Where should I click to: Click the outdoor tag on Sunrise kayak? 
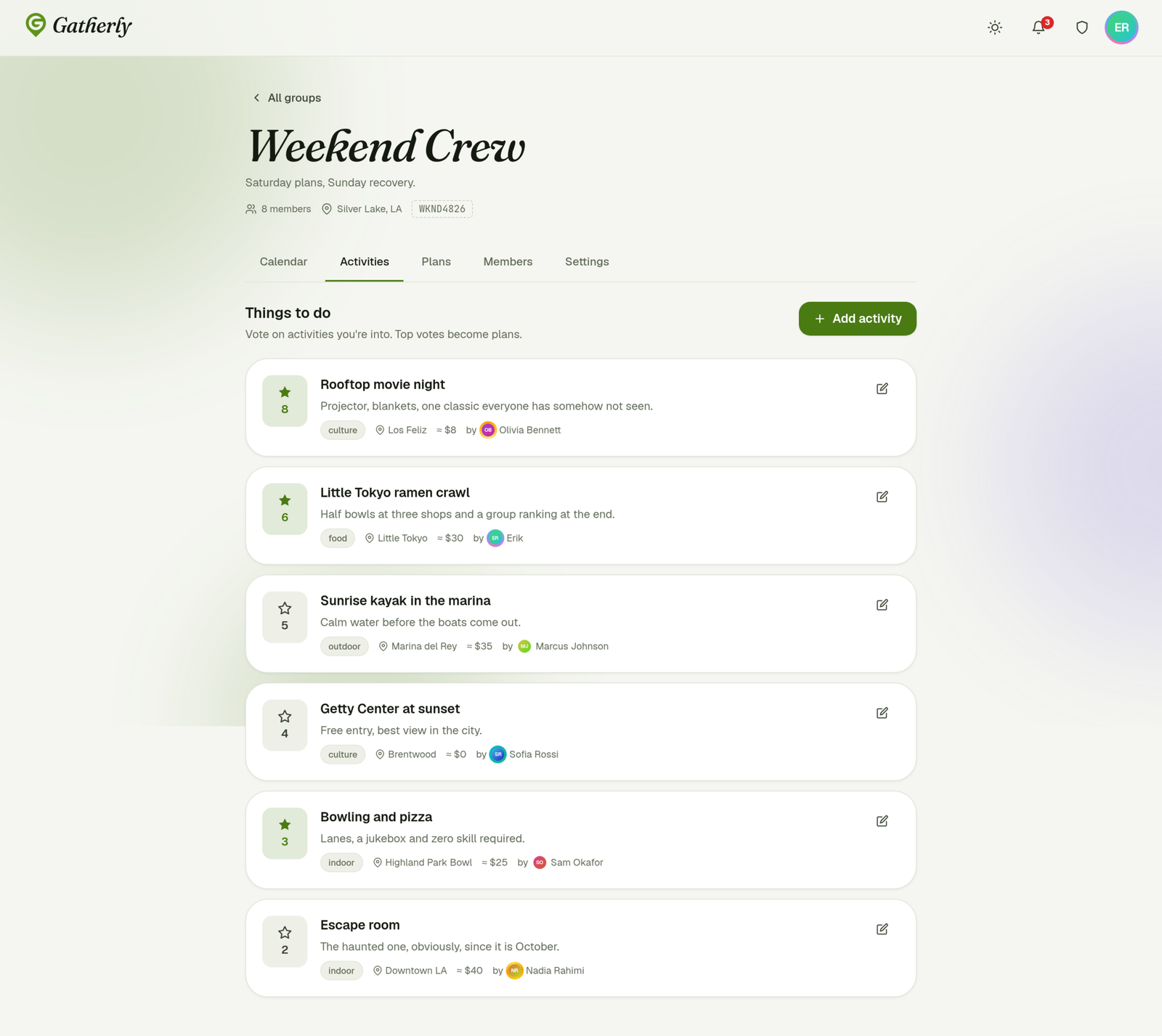tap(344, 647)
